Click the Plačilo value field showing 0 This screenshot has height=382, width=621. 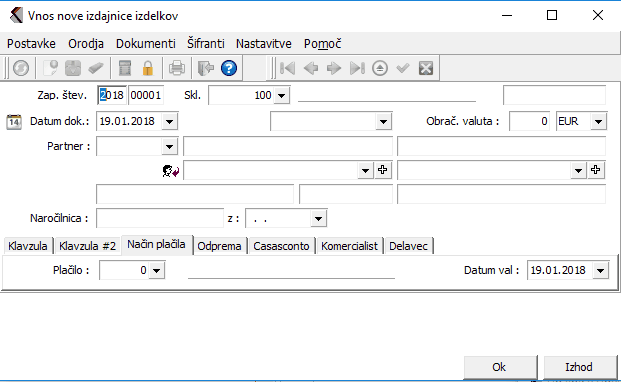[x=124, y=270]
